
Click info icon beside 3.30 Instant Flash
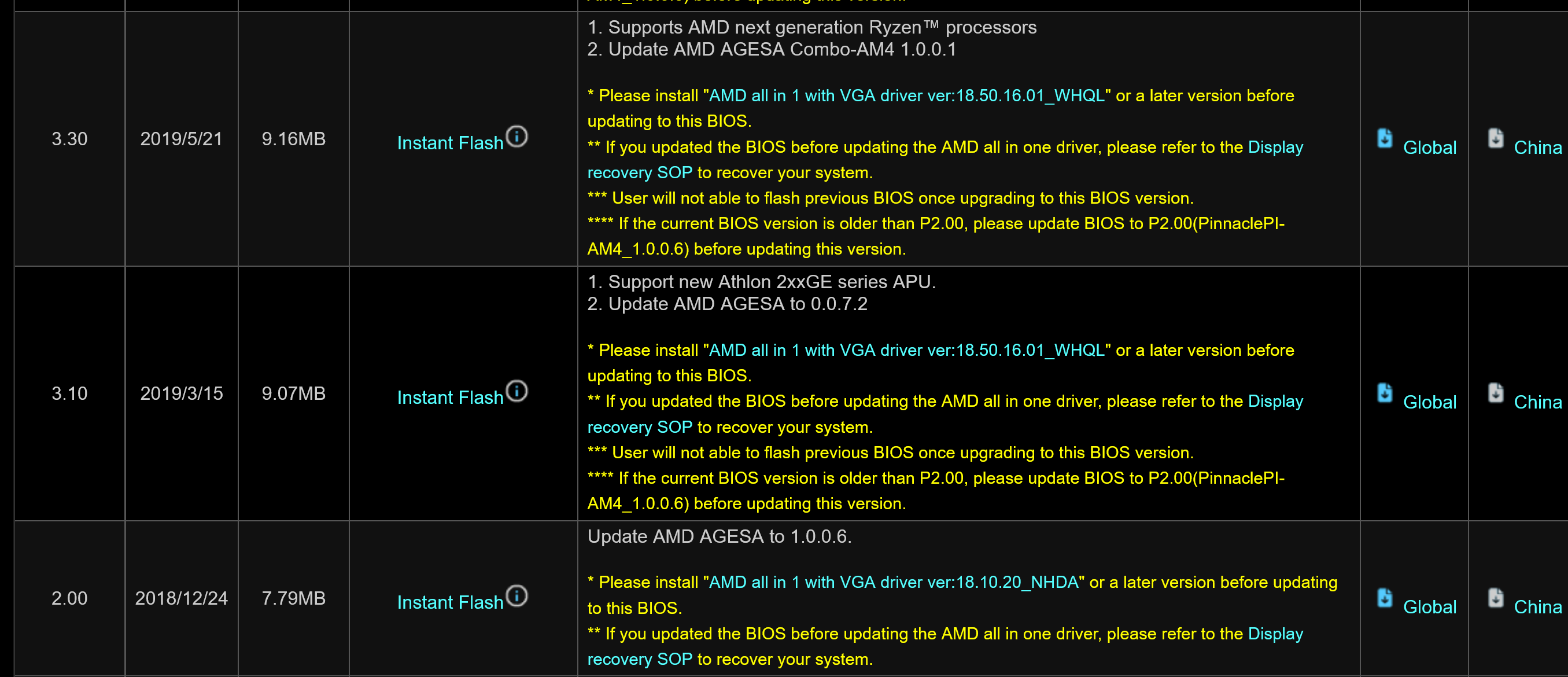coord(516,137)
